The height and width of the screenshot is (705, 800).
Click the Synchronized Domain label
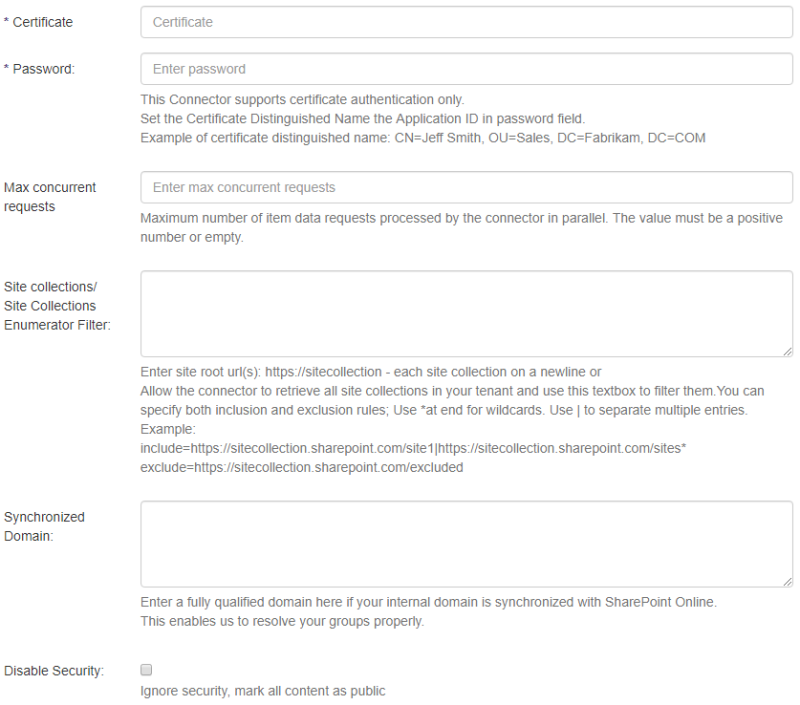pyautogui.click(x=44, y=527)
